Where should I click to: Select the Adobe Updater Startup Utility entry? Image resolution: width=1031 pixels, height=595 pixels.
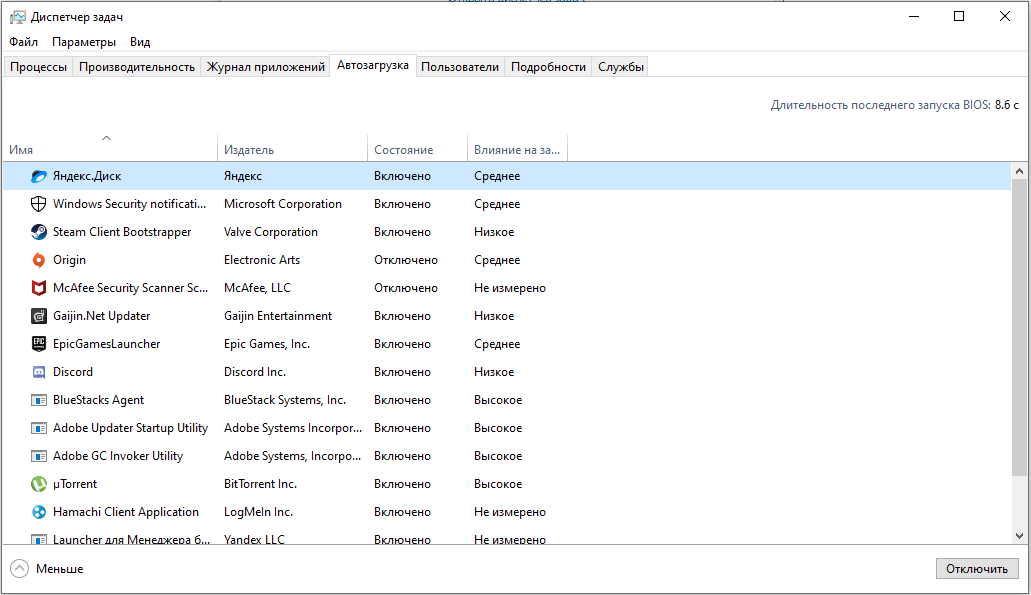[130, 428]
